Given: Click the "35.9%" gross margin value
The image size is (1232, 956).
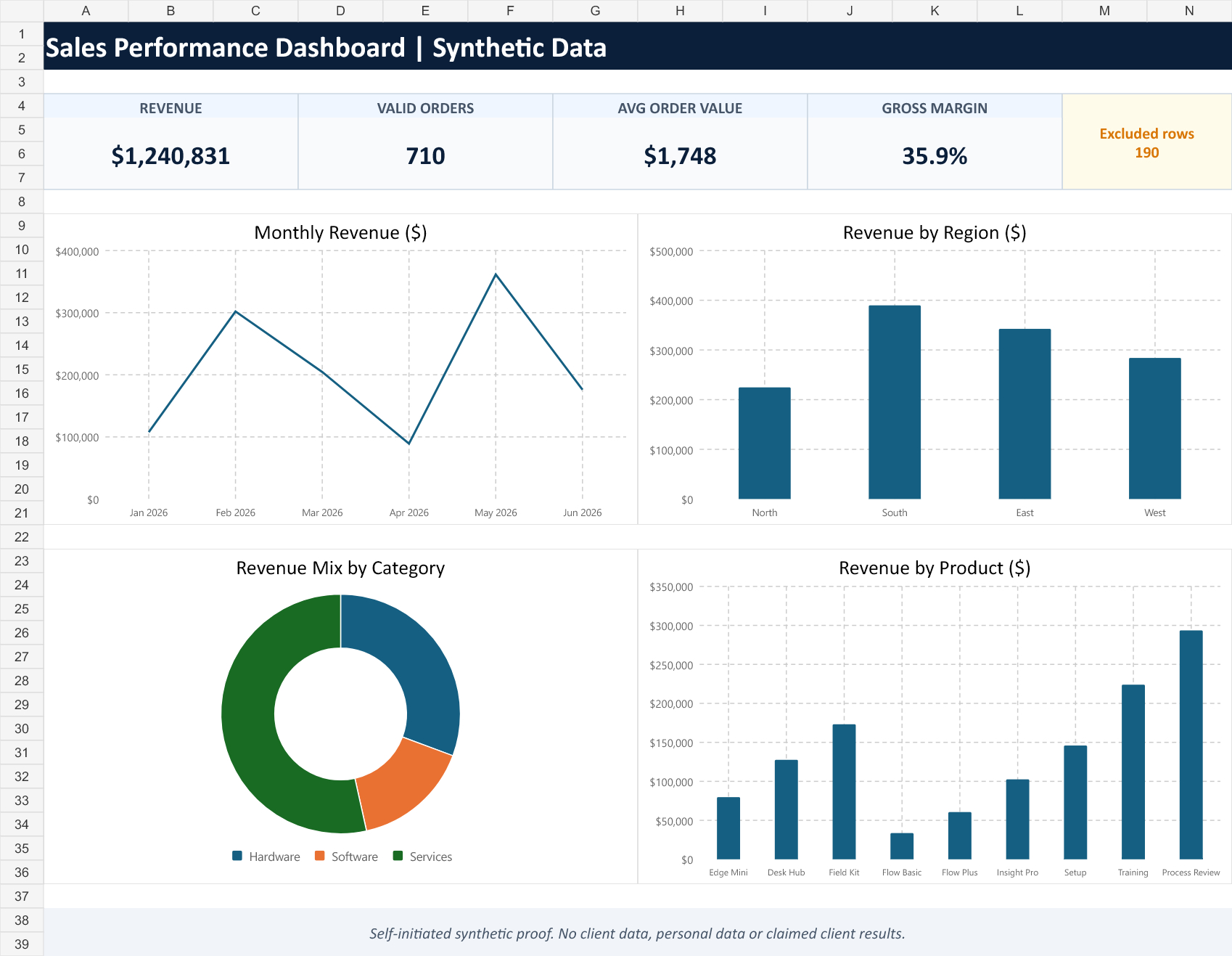Looking at the screenshot, I should point(935,156).
